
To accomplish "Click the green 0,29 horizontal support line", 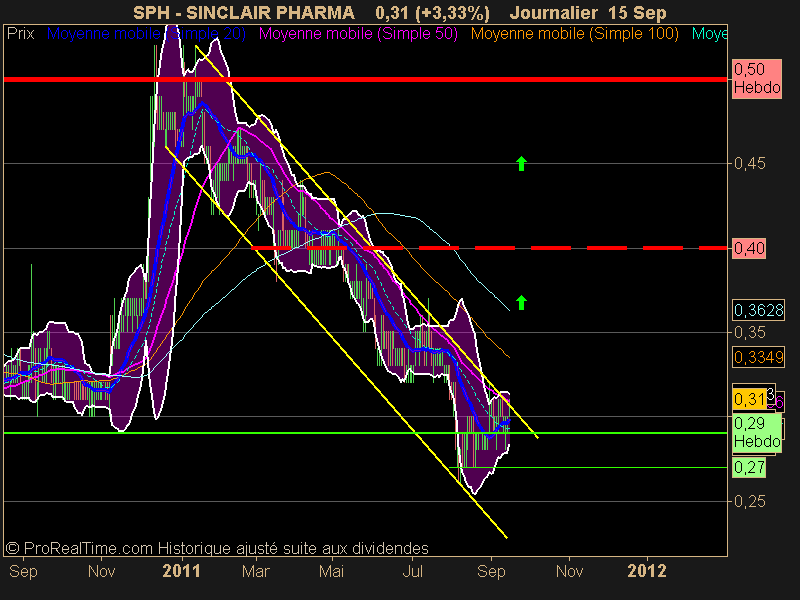I will coord(365,433).
